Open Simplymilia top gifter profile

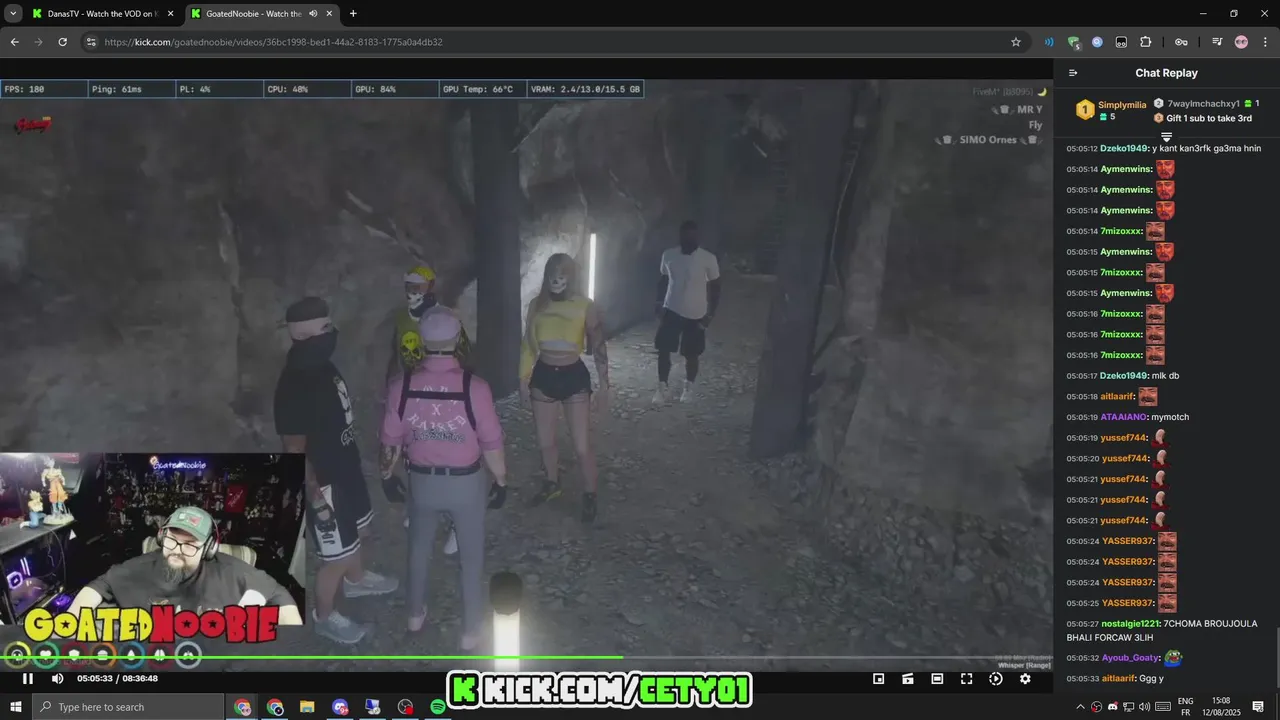click(1122, 105)
